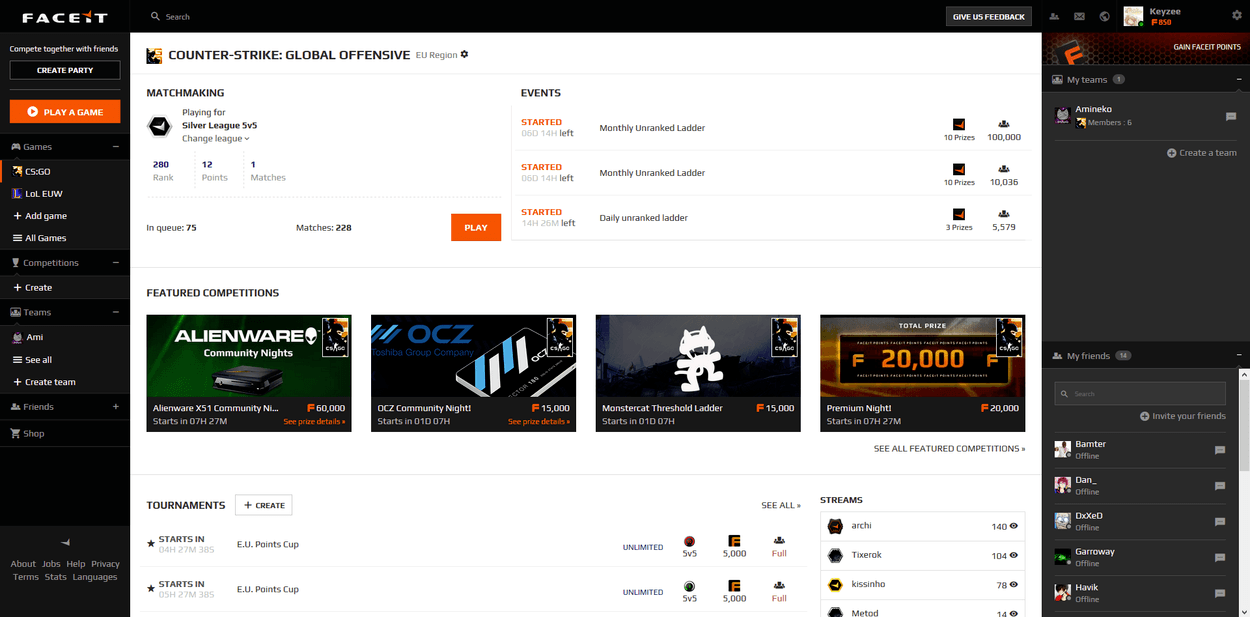Click Amineko team avatar

1063,115
